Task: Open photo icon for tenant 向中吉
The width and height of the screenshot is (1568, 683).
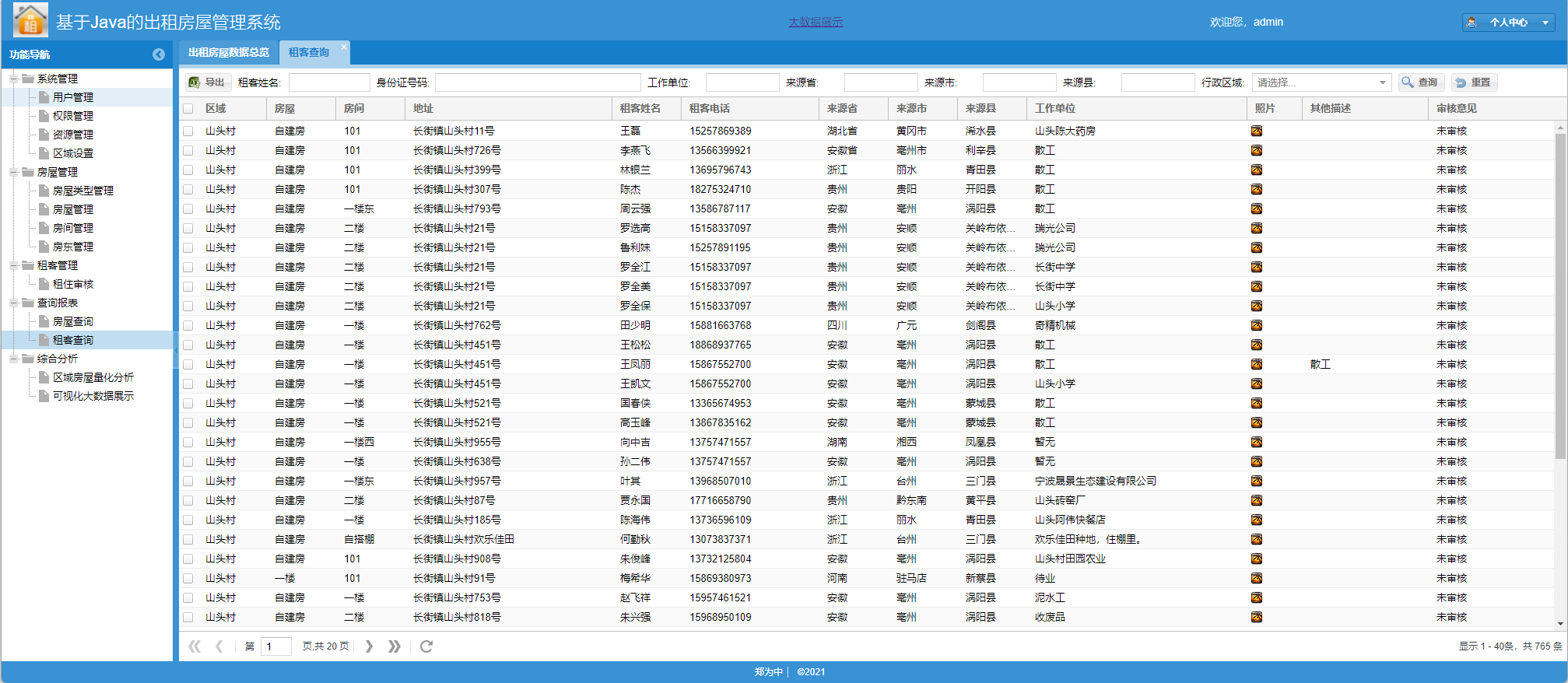Action: (1257, 442)
